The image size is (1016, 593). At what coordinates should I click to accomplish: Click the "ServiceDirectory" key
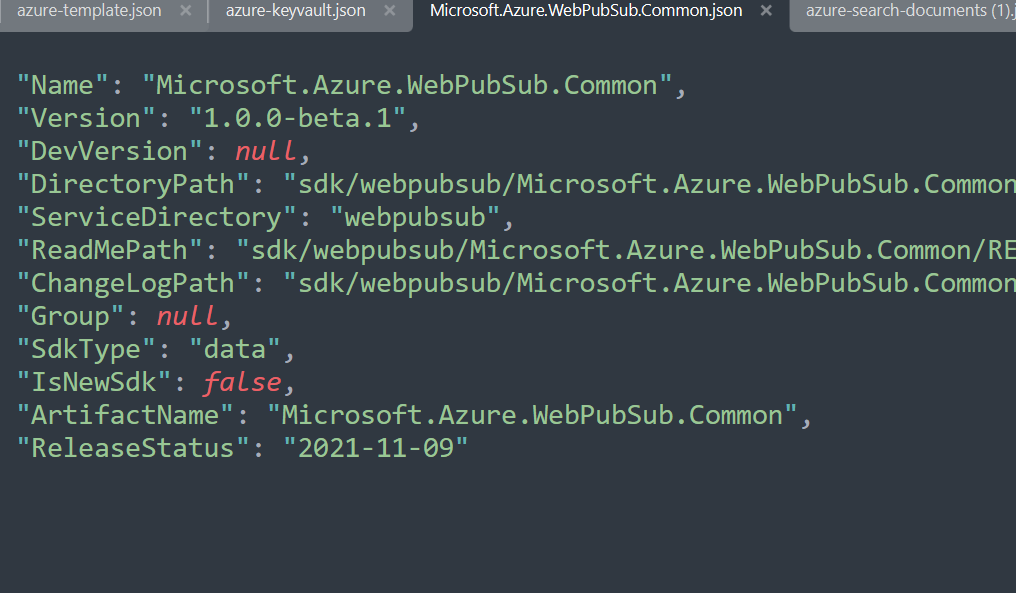coord(156,218)
